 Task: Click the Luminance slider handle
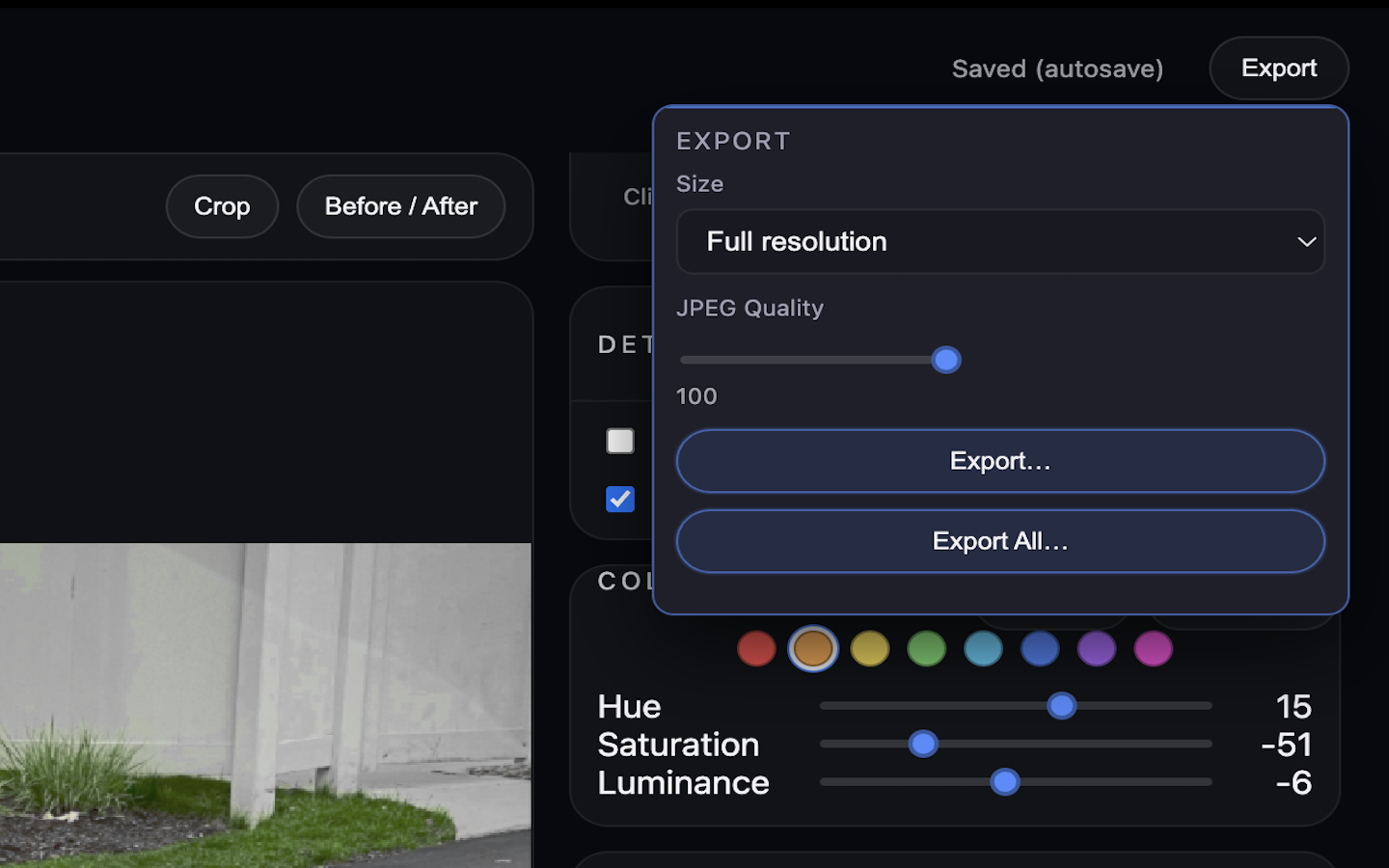coord(1005,782)
